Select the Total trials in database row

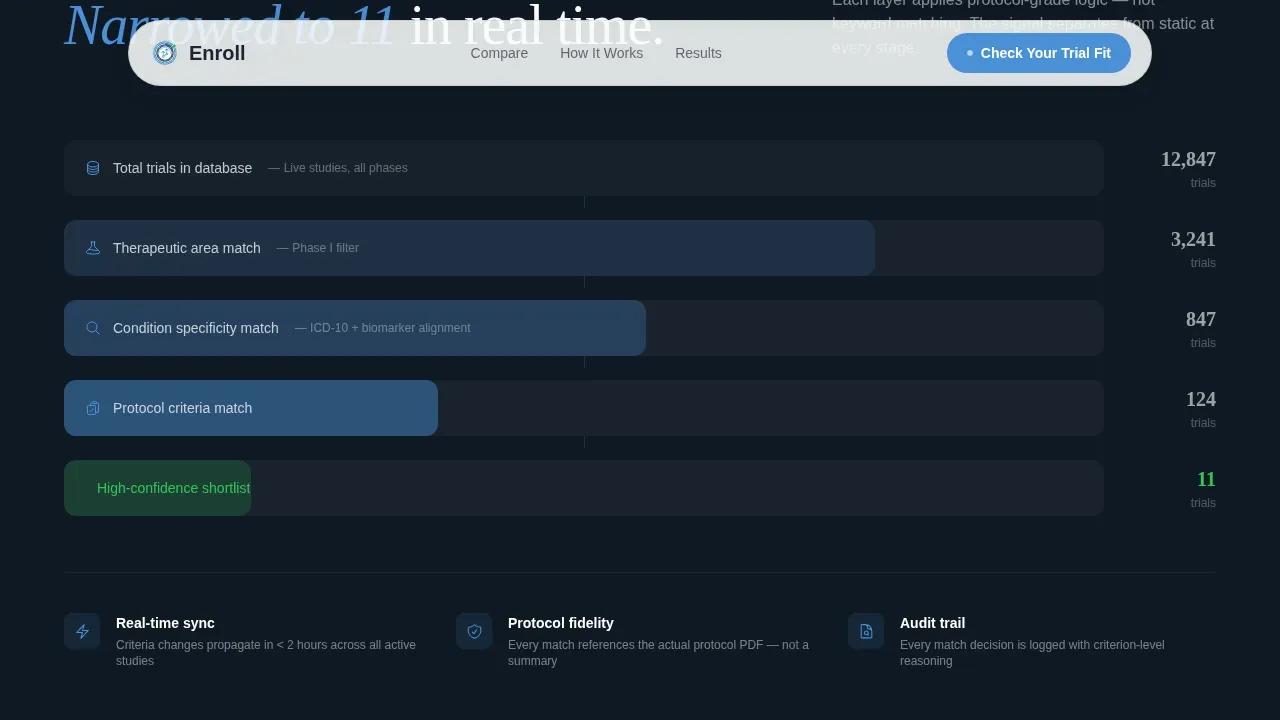[584, 168]
